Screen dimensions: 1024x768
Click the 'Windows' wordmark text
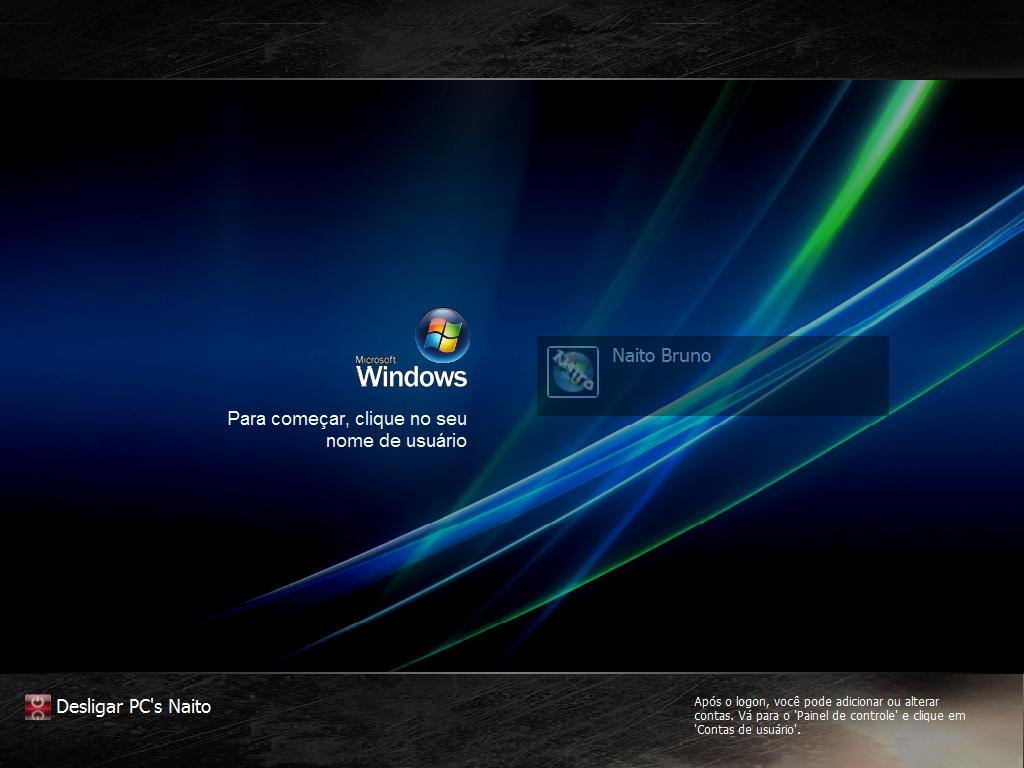click(x=411, y=376)
